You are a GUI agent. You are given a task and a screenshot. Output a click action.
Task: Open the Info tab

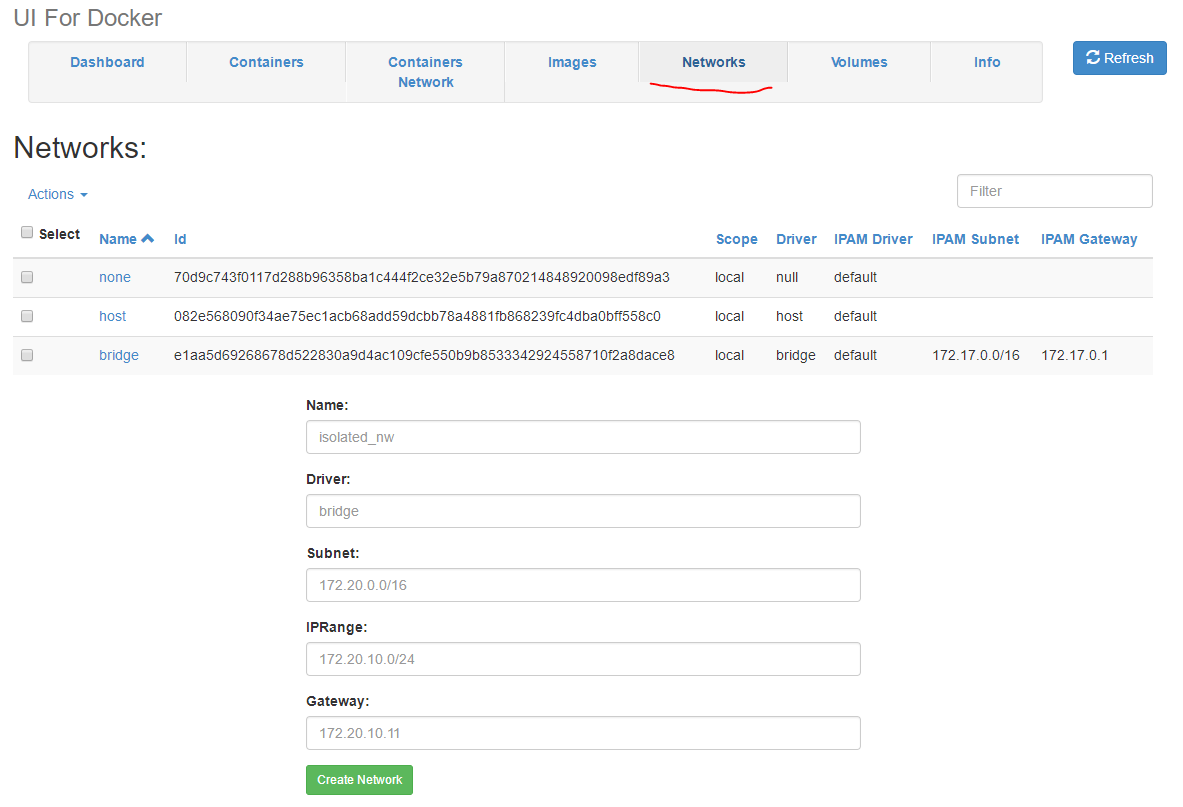[x=987, y=63]
